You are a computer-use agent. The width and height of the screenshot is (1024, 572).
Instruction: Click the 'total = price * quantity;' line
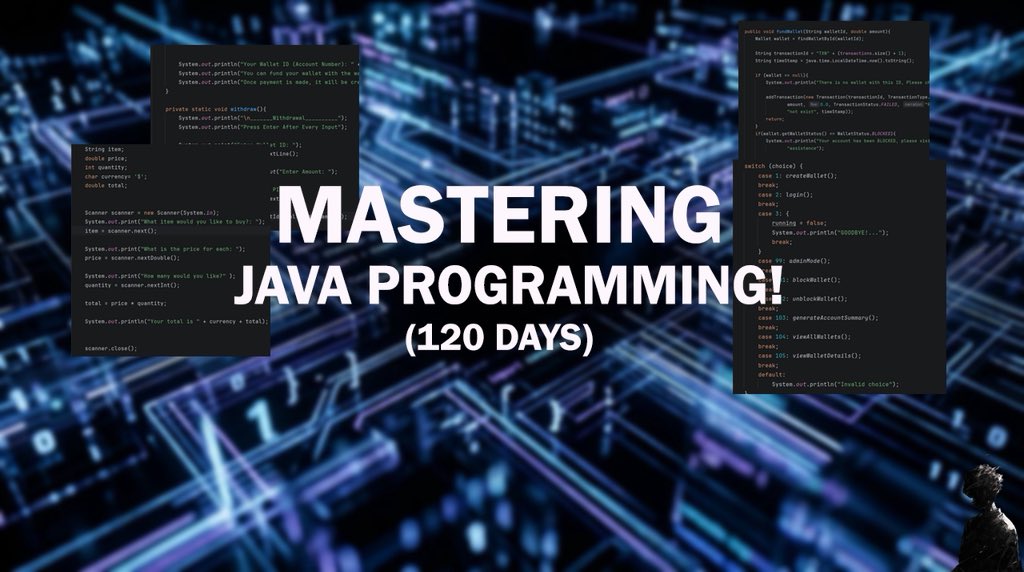pyautogui.click(x=125, y=303)
